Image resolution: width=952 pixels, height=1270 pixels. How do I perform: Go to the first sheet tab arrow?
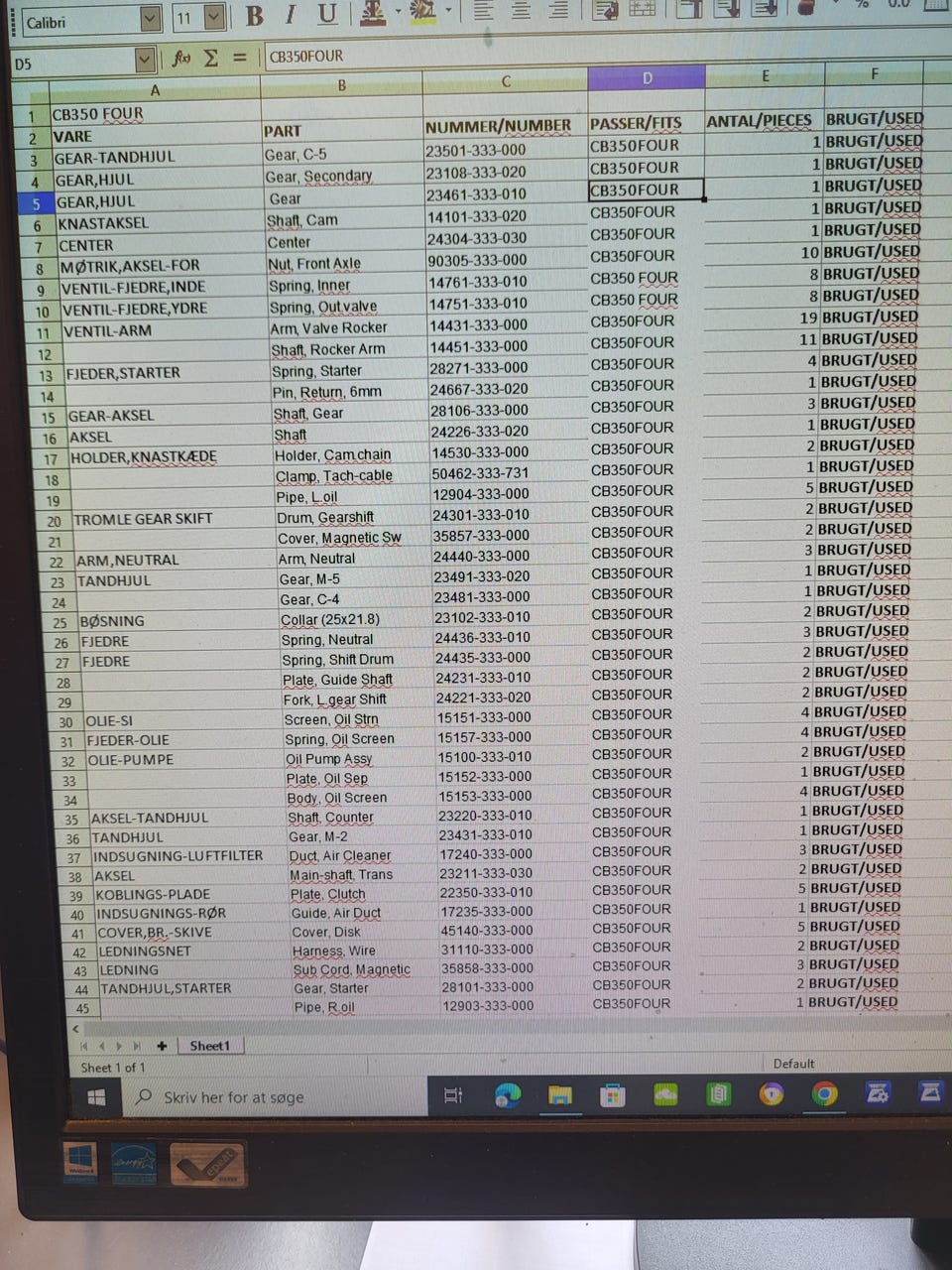click(83, 1046)
